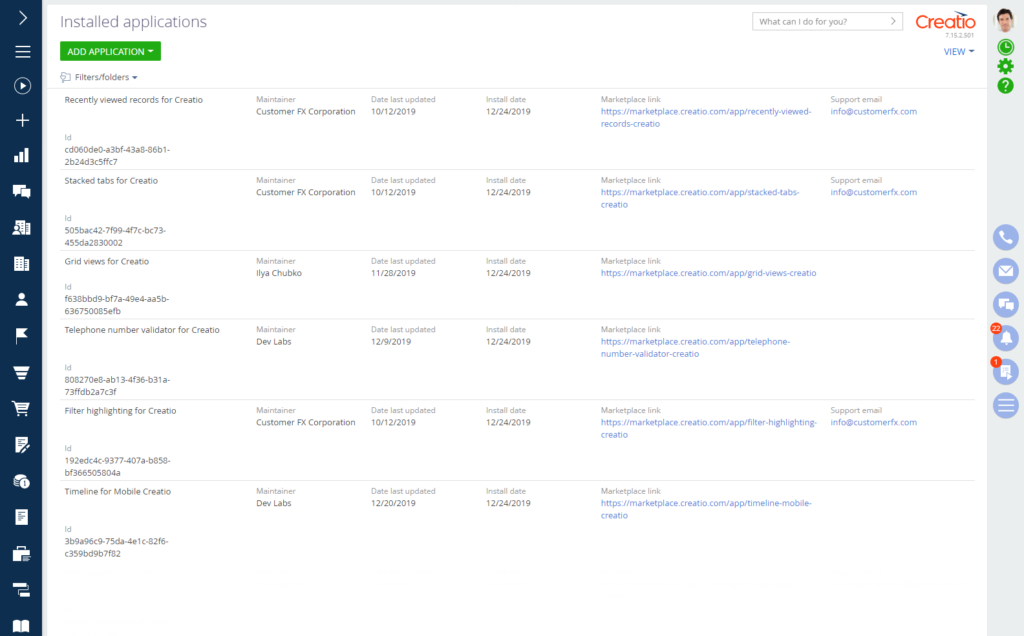Open the briefcase sidebar icon

(x=22, y=554)
